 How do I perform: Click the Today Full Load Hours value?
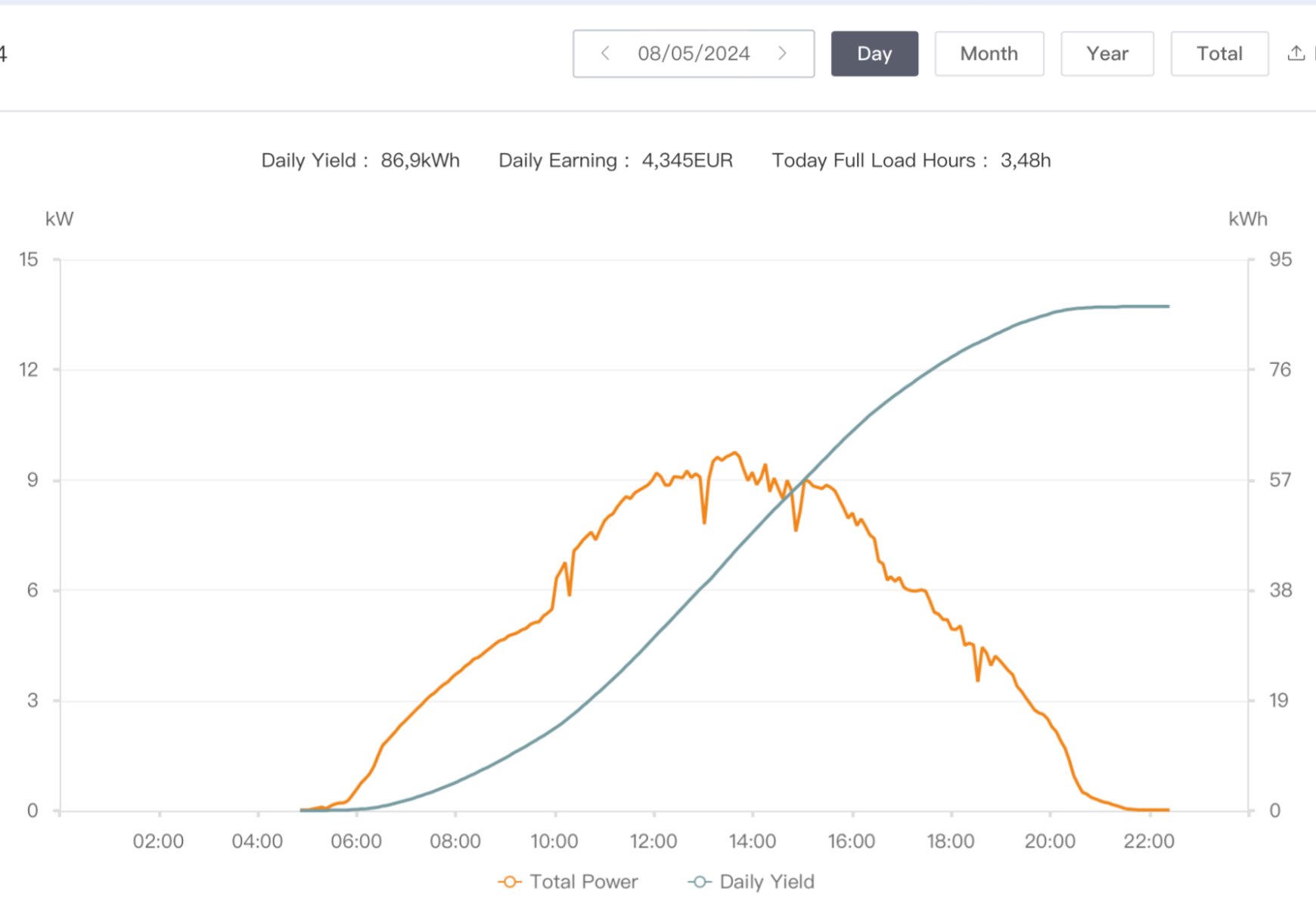(x=1025, y=160)
